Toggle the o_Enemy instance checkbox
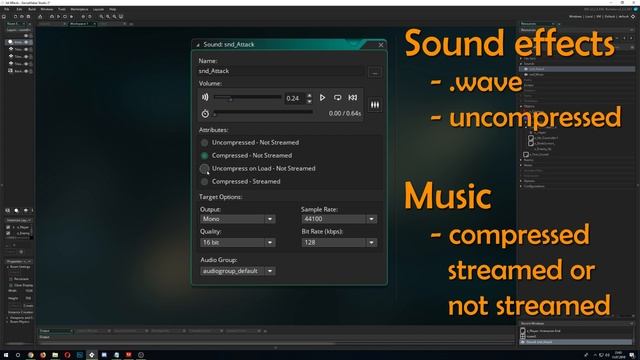The width and height of the screenshot is (640, 360). 8,233
